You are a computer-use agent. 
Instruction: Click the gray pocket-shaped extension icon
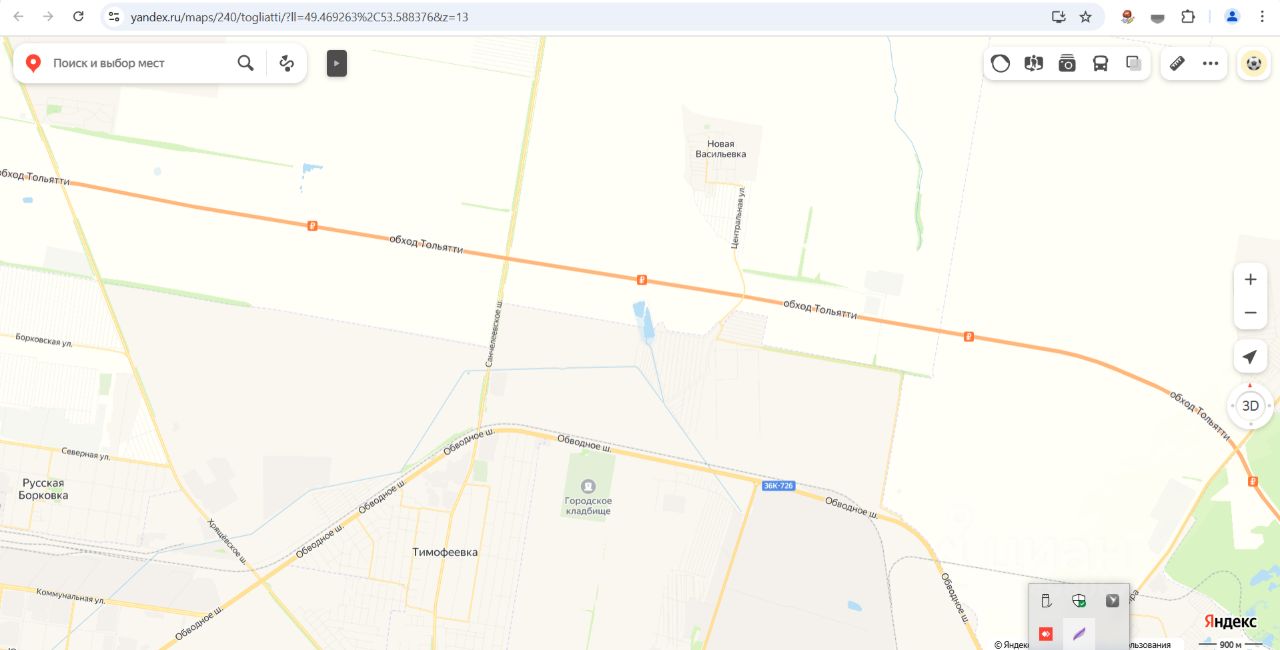[1158, 17]
